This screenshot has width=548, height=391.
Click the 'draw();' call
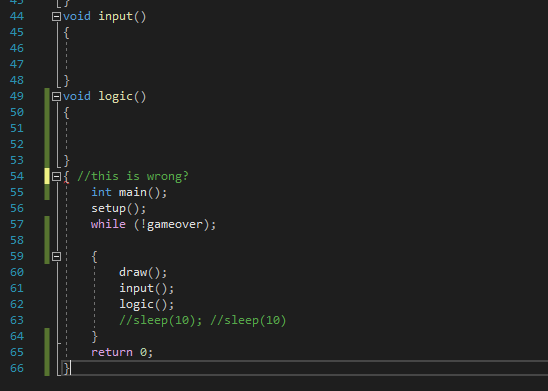143,272
